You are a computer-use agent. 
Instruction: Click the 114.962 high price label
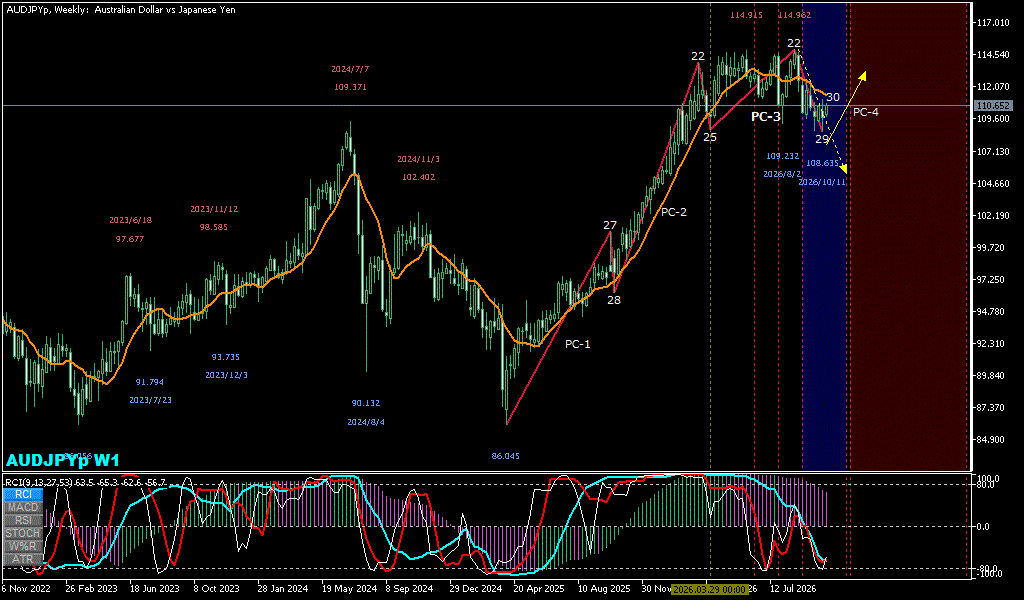(794, 15)
